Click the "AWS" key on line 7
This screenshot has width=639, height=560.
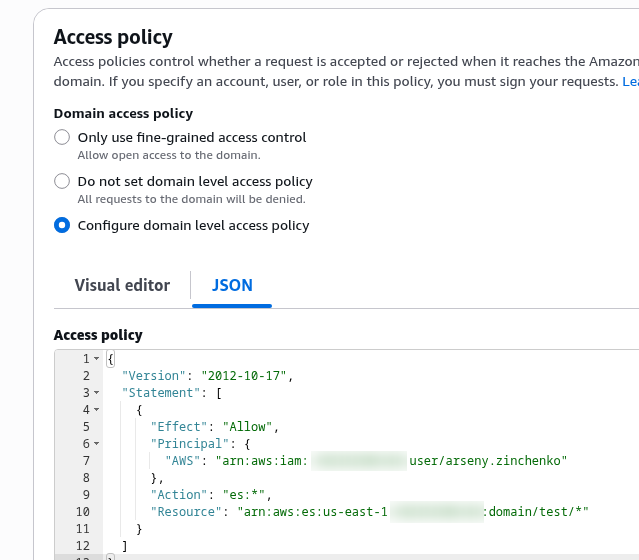click(x=183, y=461)
